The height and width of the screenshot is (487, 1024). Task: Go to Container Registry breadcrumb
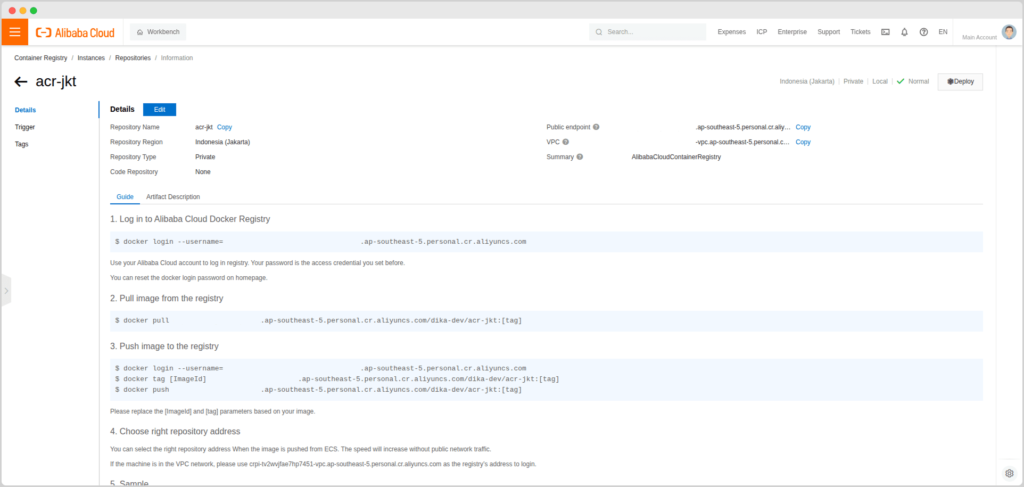coord(40,58)
